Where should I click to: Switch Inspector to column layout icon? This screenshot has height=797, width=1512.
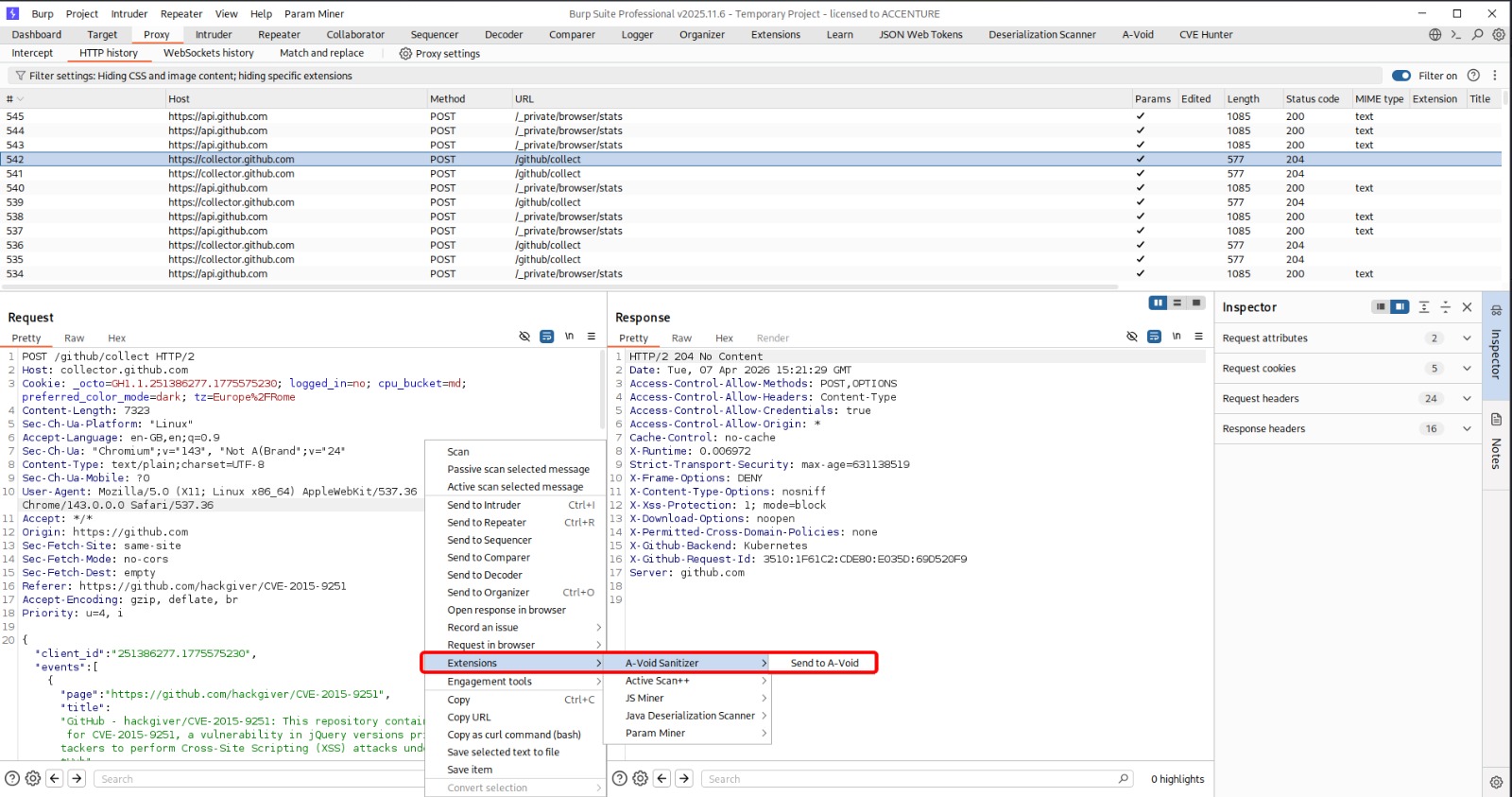(x=1400, y=307)
